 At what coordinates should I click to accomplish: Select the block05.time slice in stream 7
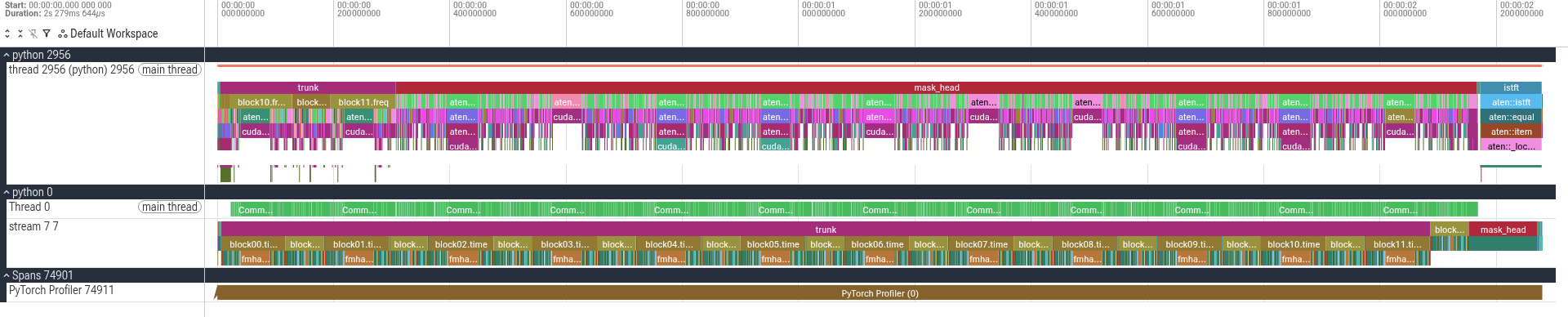coord(773,244)
